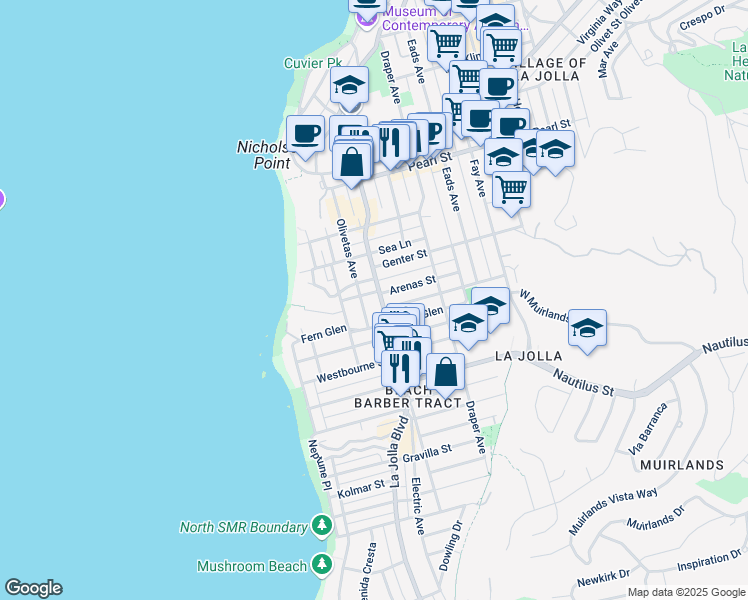This screenshot has width=748, height=600.
Task: Click the Via Barranca street label
Action: pyautogui.click(x=647, y=429)
